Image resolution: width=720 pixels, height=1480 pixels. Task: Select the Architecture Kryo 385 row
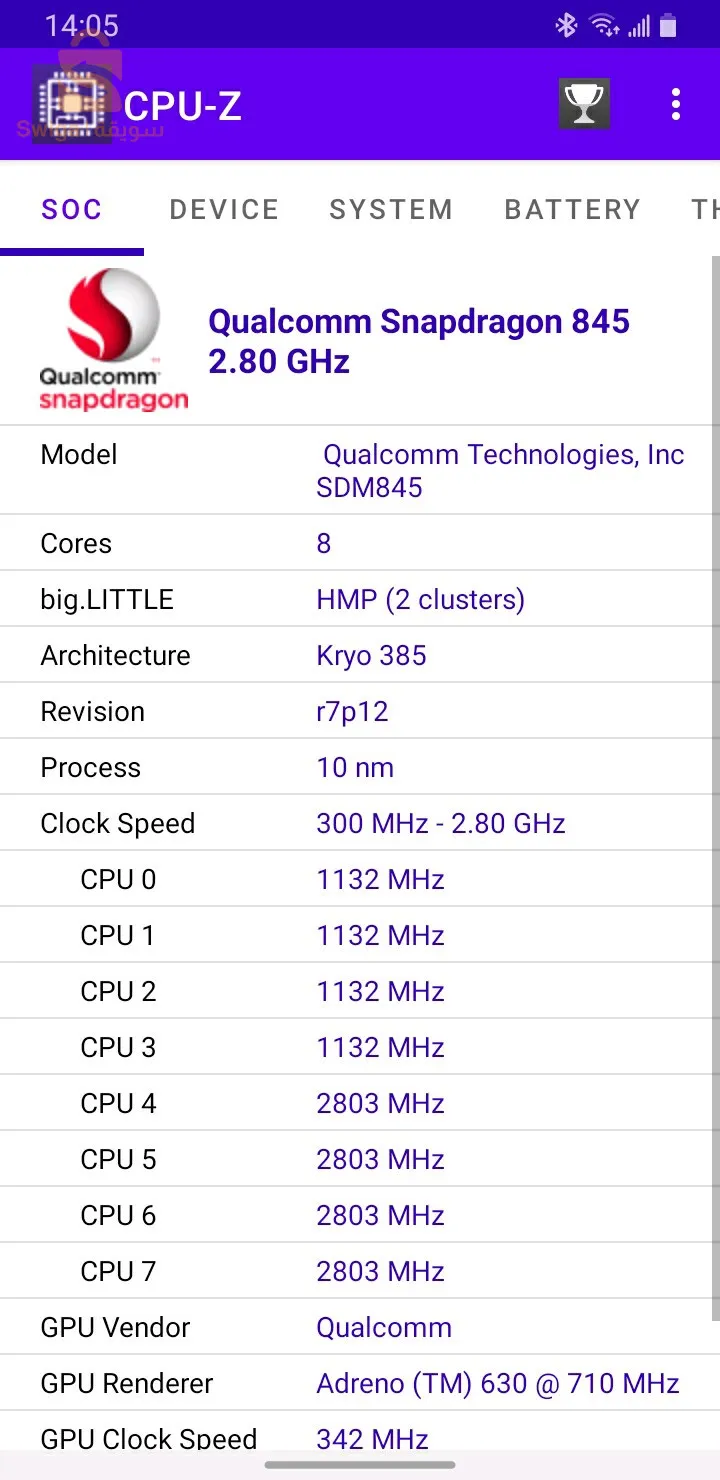(360, 655)
